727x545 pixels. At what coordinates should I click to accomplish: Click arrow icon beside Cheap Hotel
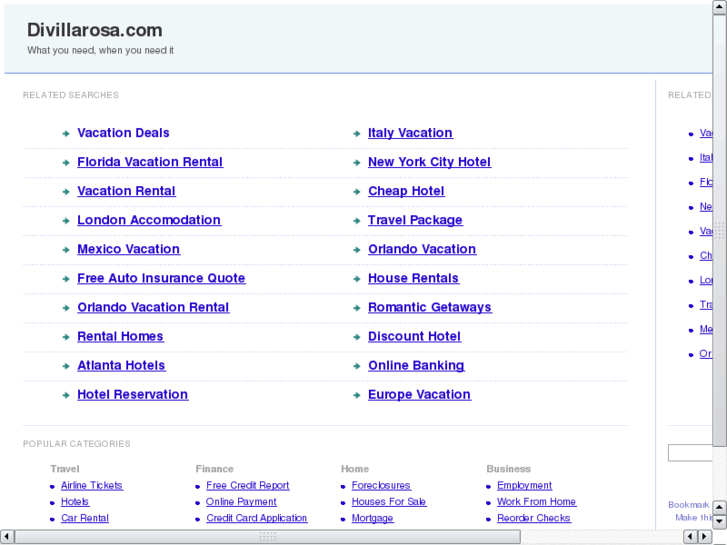[x=357, y=192]
